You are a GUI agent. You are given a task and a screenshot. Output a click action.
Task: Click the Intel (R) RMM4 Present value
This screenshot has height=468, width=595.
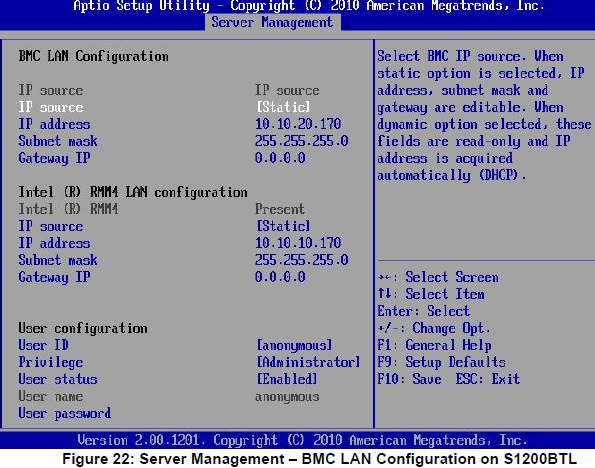coord(280,209)
